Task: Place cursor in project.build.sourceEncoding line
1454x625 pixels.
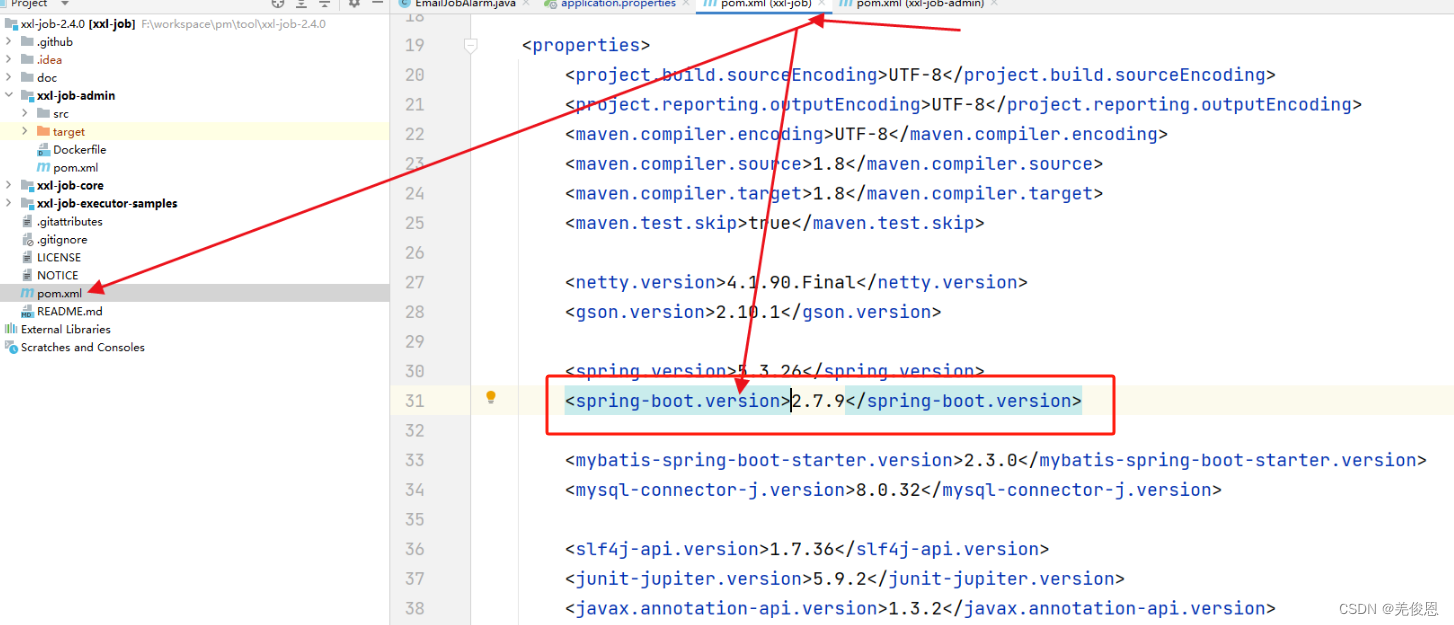Action: [920, 75]
